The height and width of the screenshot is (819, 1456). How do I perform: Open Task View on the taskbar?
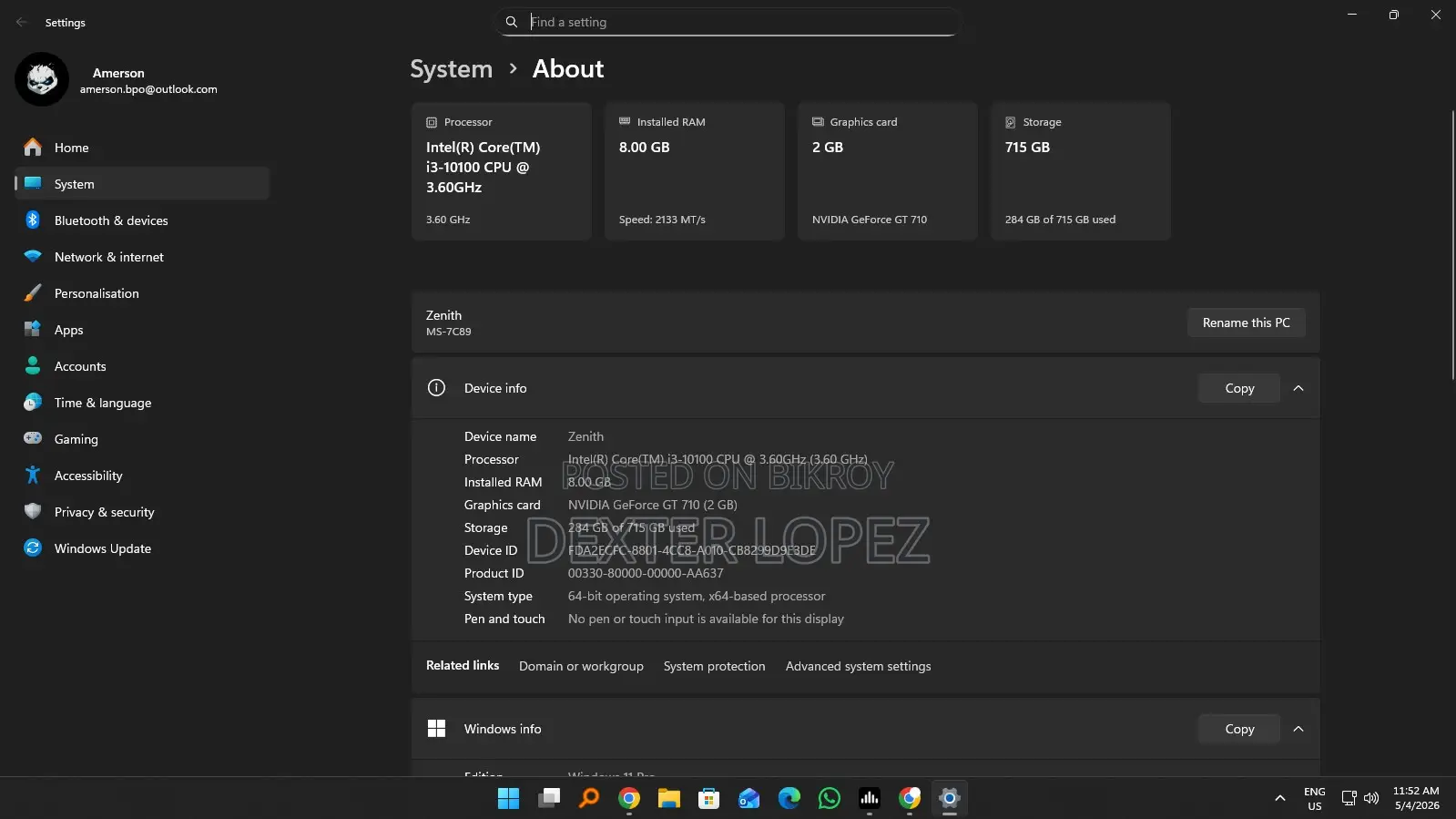[548, 798]
